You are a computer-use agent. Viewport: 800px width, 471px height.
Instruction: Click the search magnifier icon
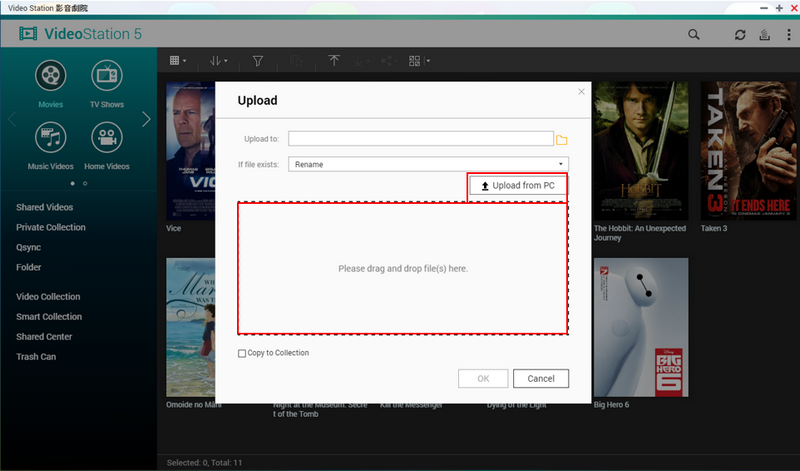tap(693, 34)
